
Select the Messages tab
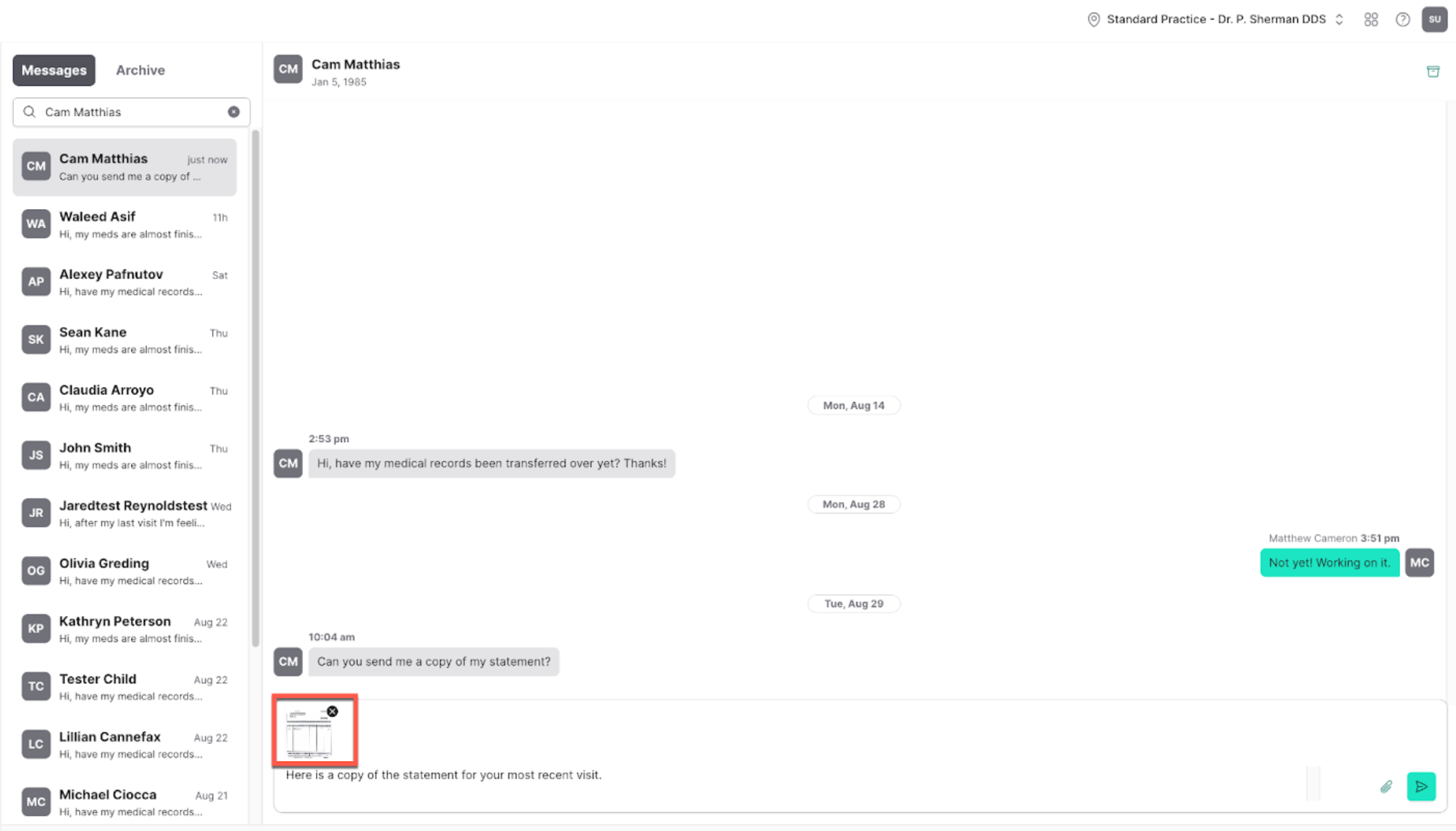coord(54,70)
